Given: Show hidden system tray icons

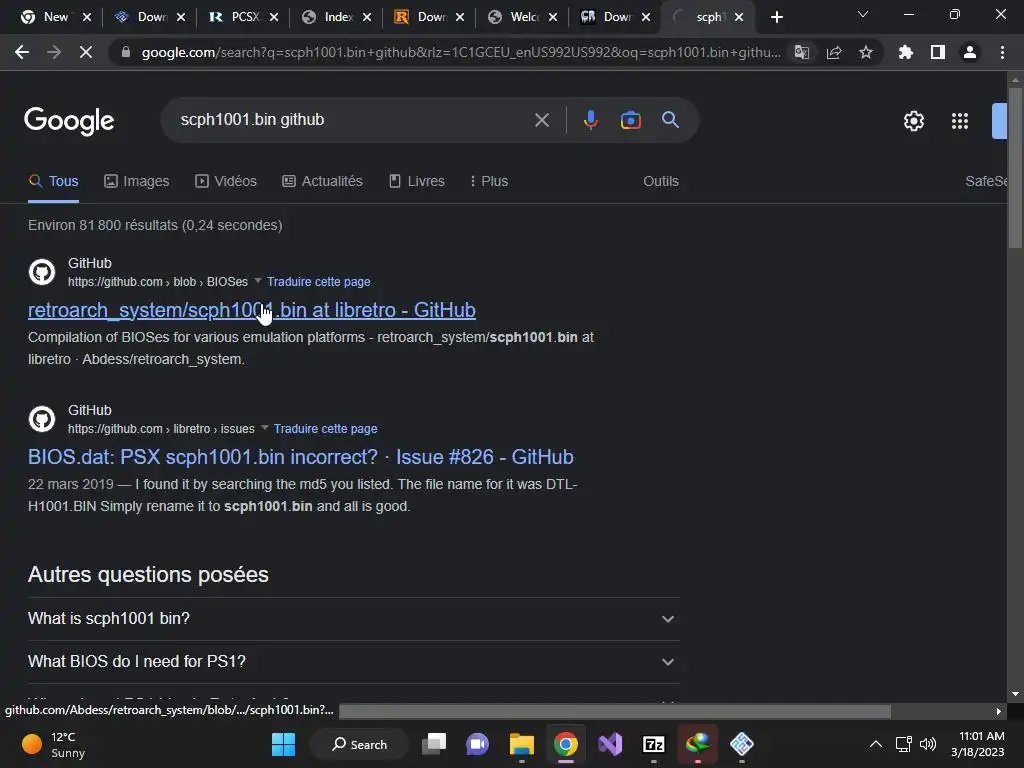Looking at the screenshot, I should pos(876,744).
